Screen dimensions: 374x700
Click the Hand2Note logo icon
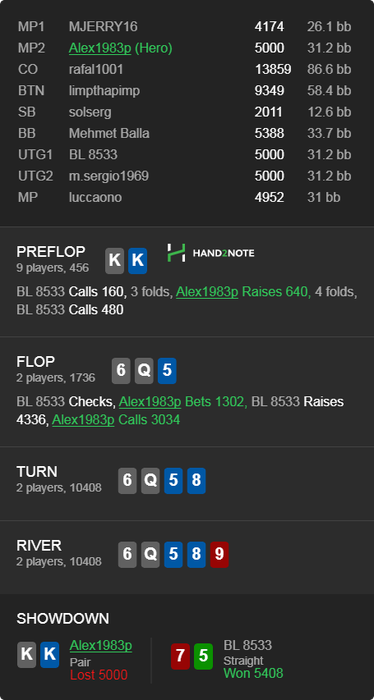pyautogui.click(x=176, y=253)
